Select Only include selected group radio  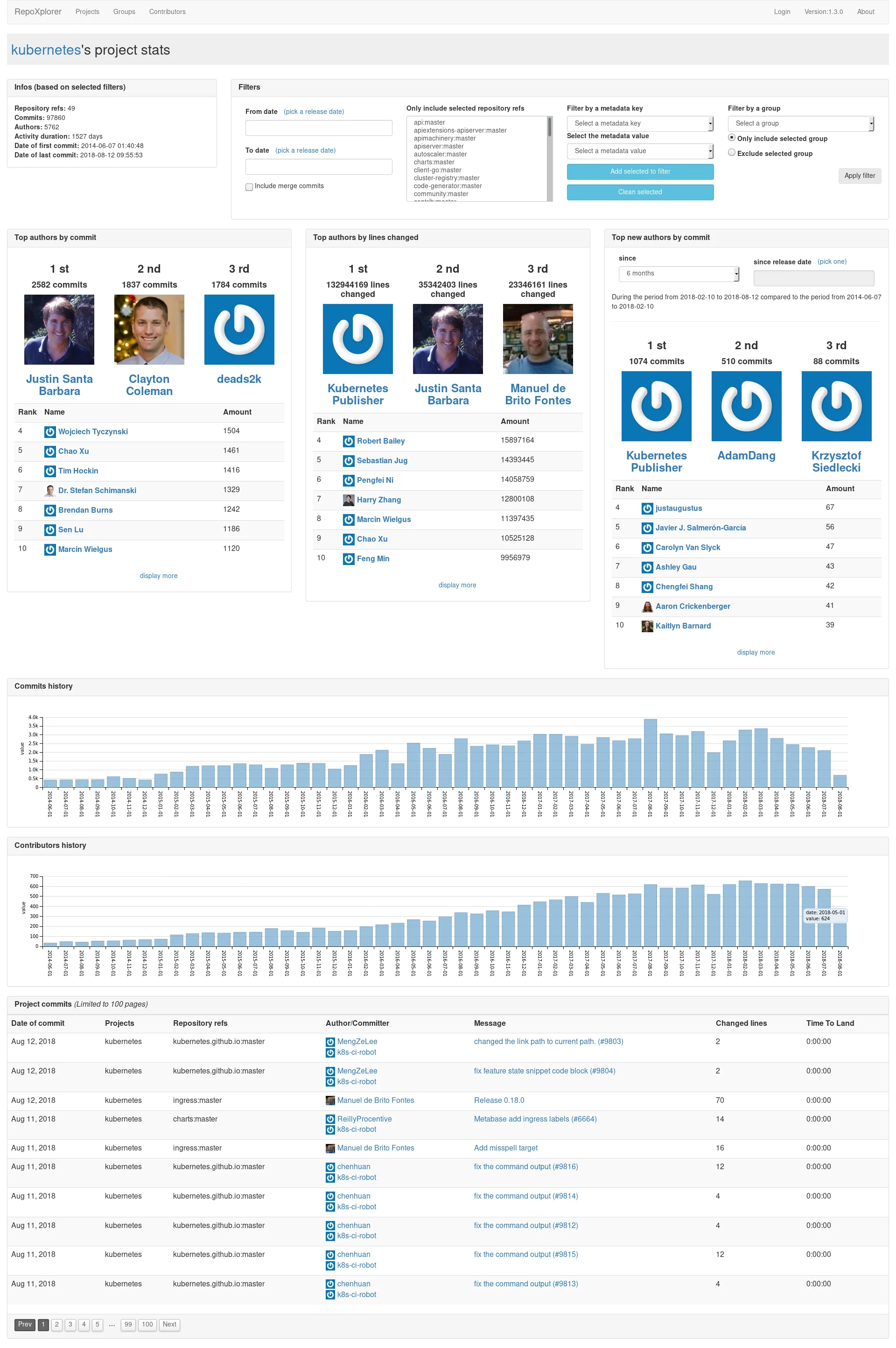tap(731, 138)
